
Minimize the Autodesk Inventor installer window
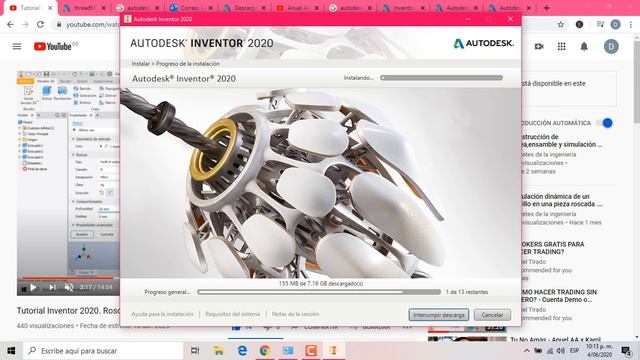coord(468,19)
